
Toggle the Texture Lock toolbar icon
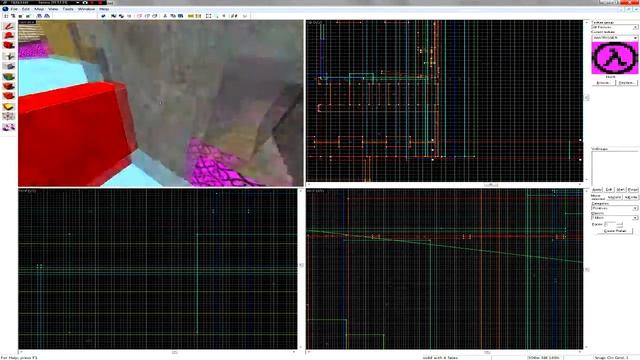[x=234, y=16]
